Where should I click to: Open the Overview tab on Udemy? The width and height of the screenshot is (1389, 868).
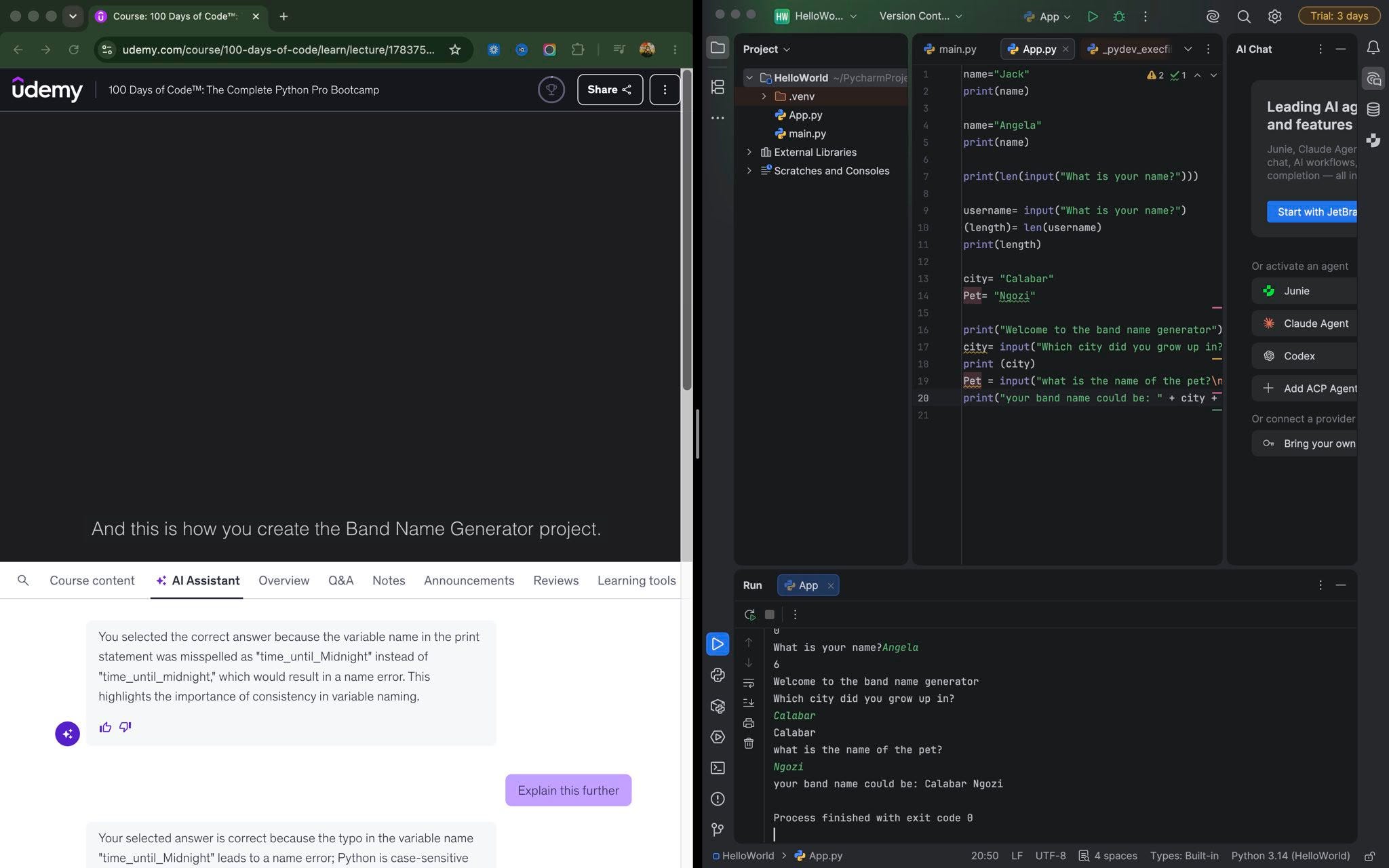coord(283,580)
